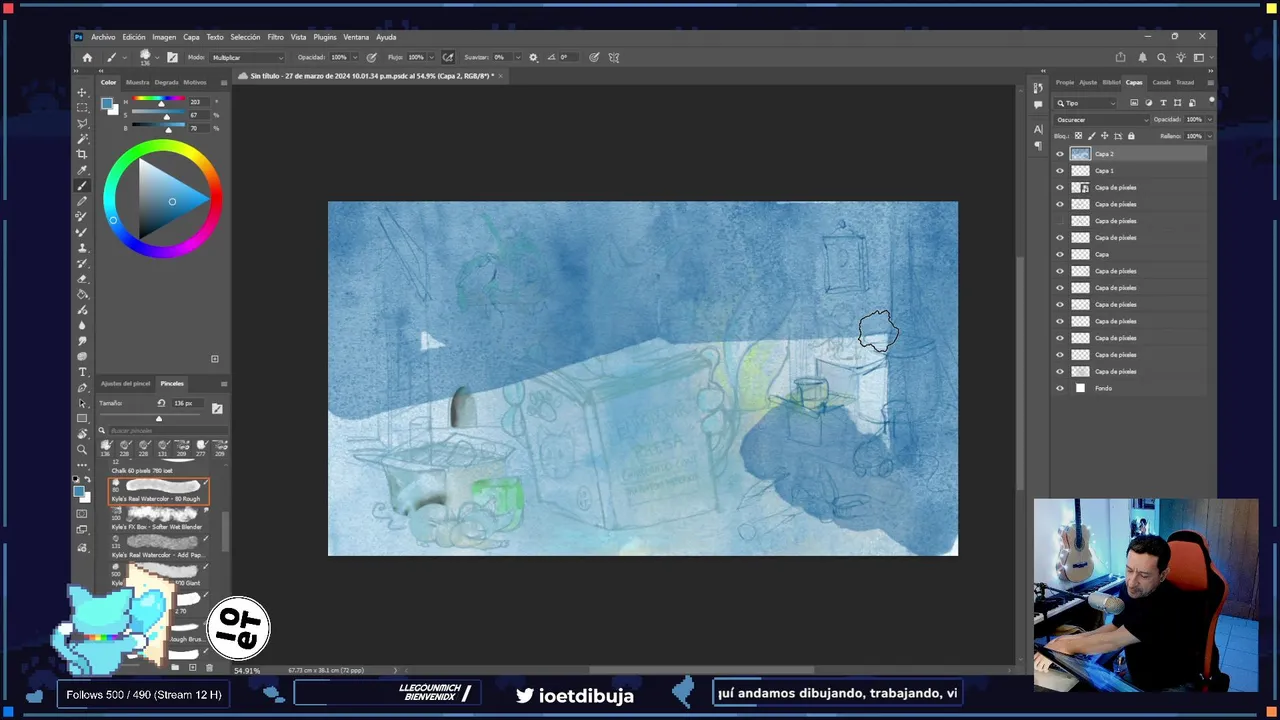Open brush symmetry butterfly options
Screen dimensions: 1280x720
coord(614,57)
